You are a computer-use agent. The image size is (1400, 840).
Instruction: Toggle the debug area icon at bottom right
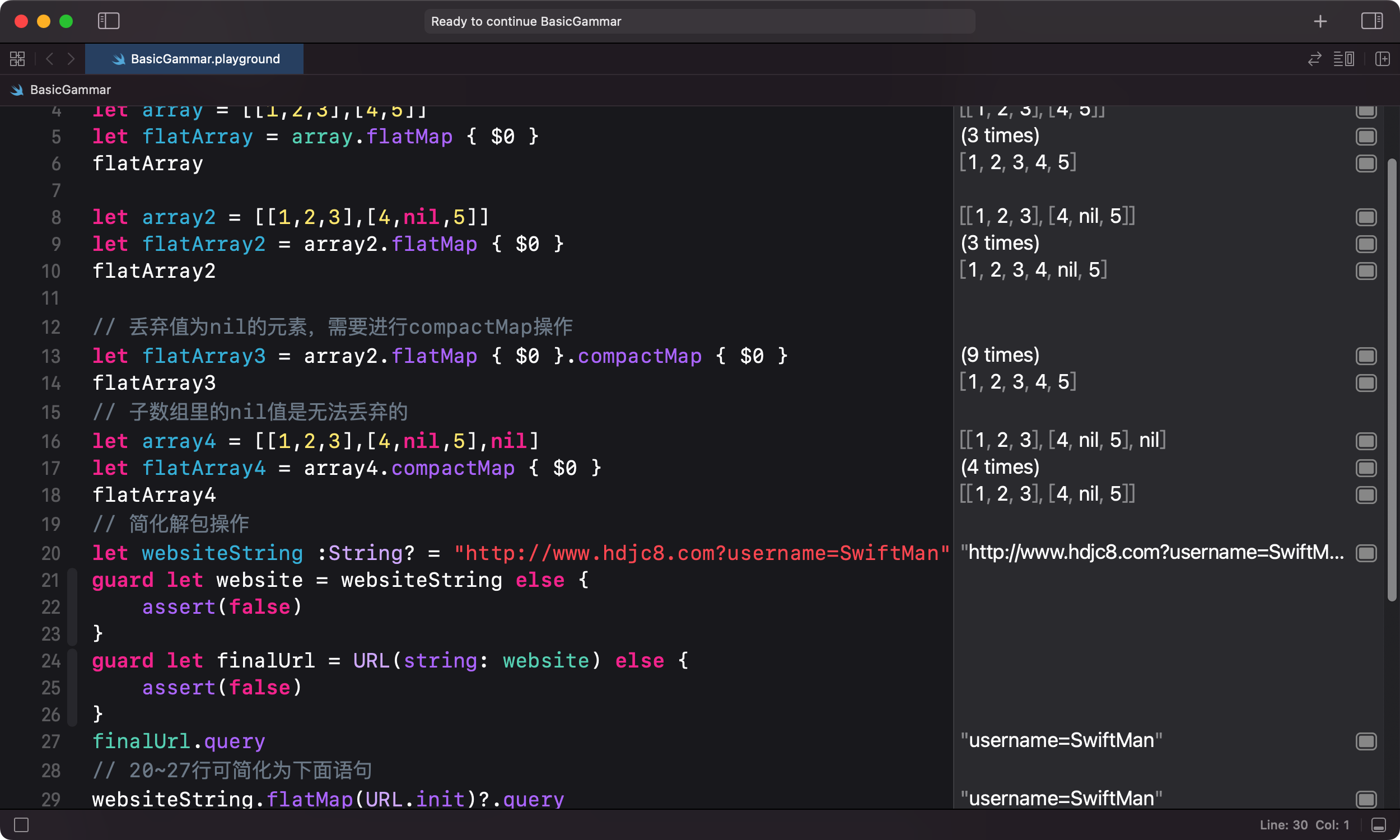(1379, 825)
